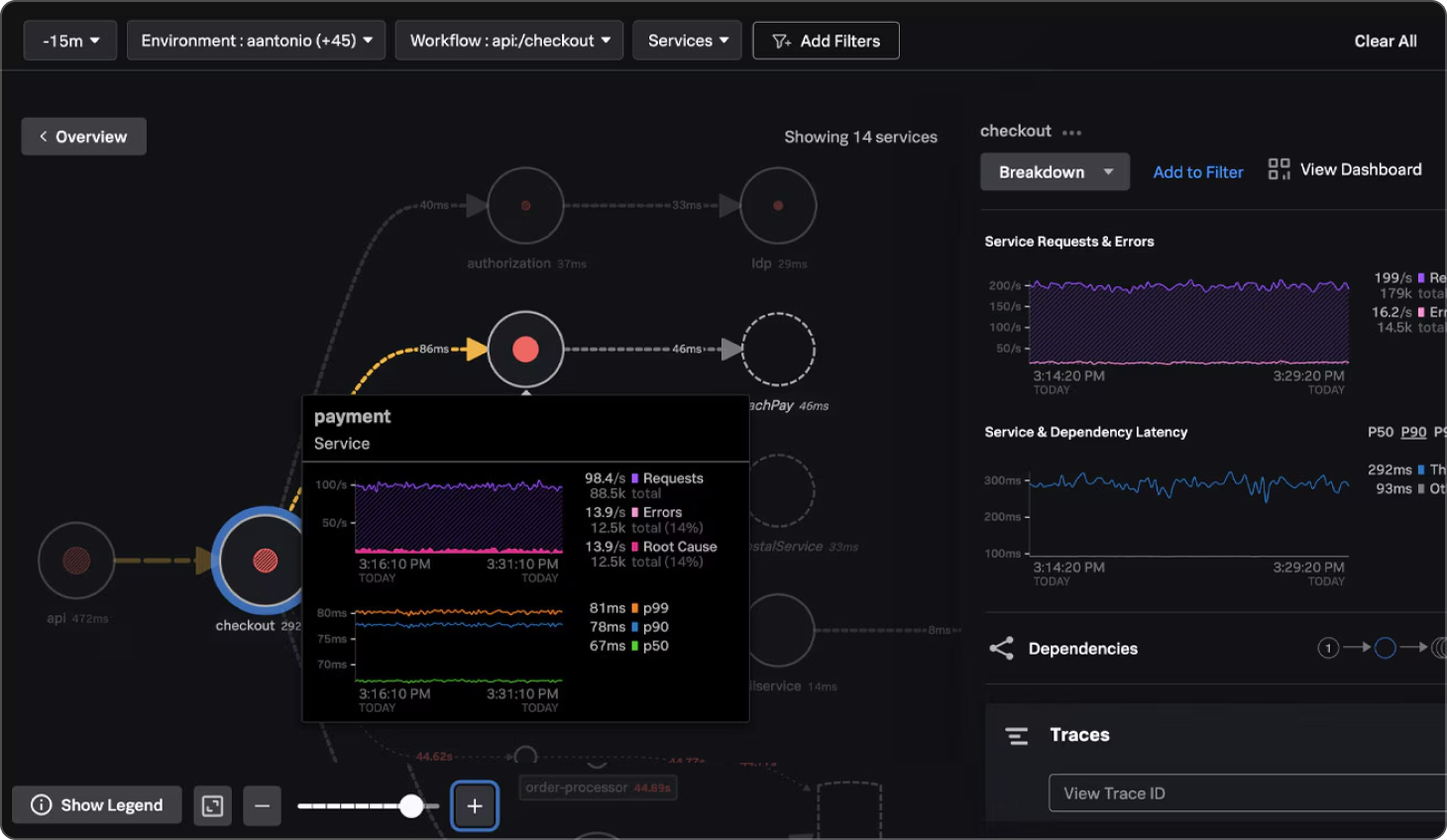Click the orange p99 legend swatch

click(x=635, y=608)
